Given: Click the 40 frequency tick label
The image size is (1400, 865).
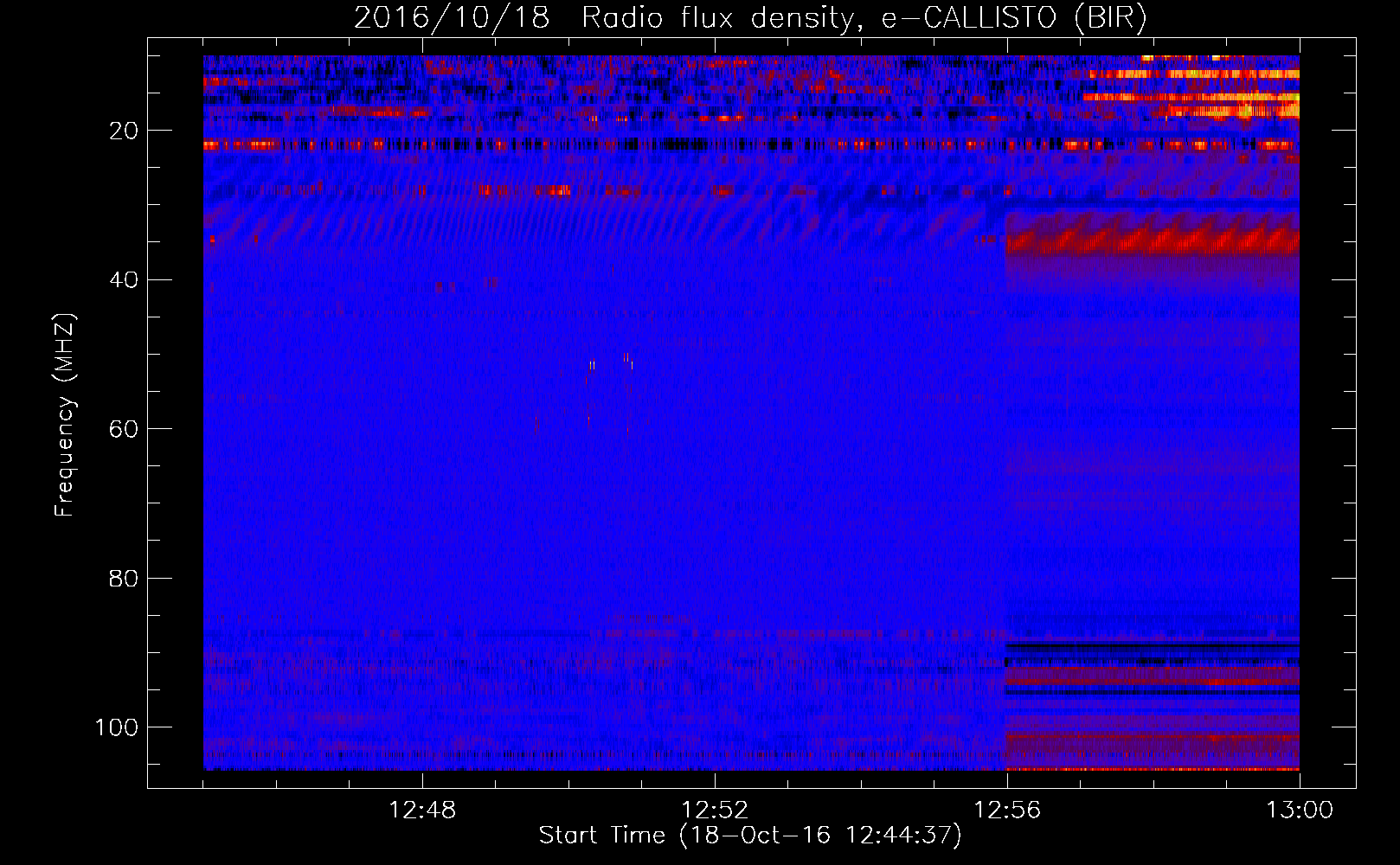Looking at the screenshot, I should [125, 279].
